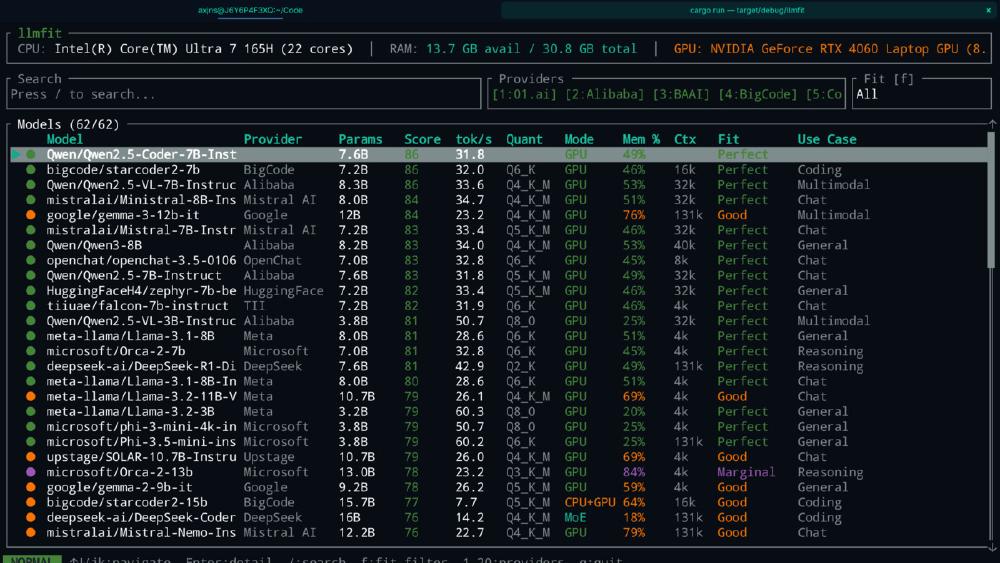Toggle the BigCode provider filter
The height and width of the screenshot is (563, 1000).
point(761,94)
